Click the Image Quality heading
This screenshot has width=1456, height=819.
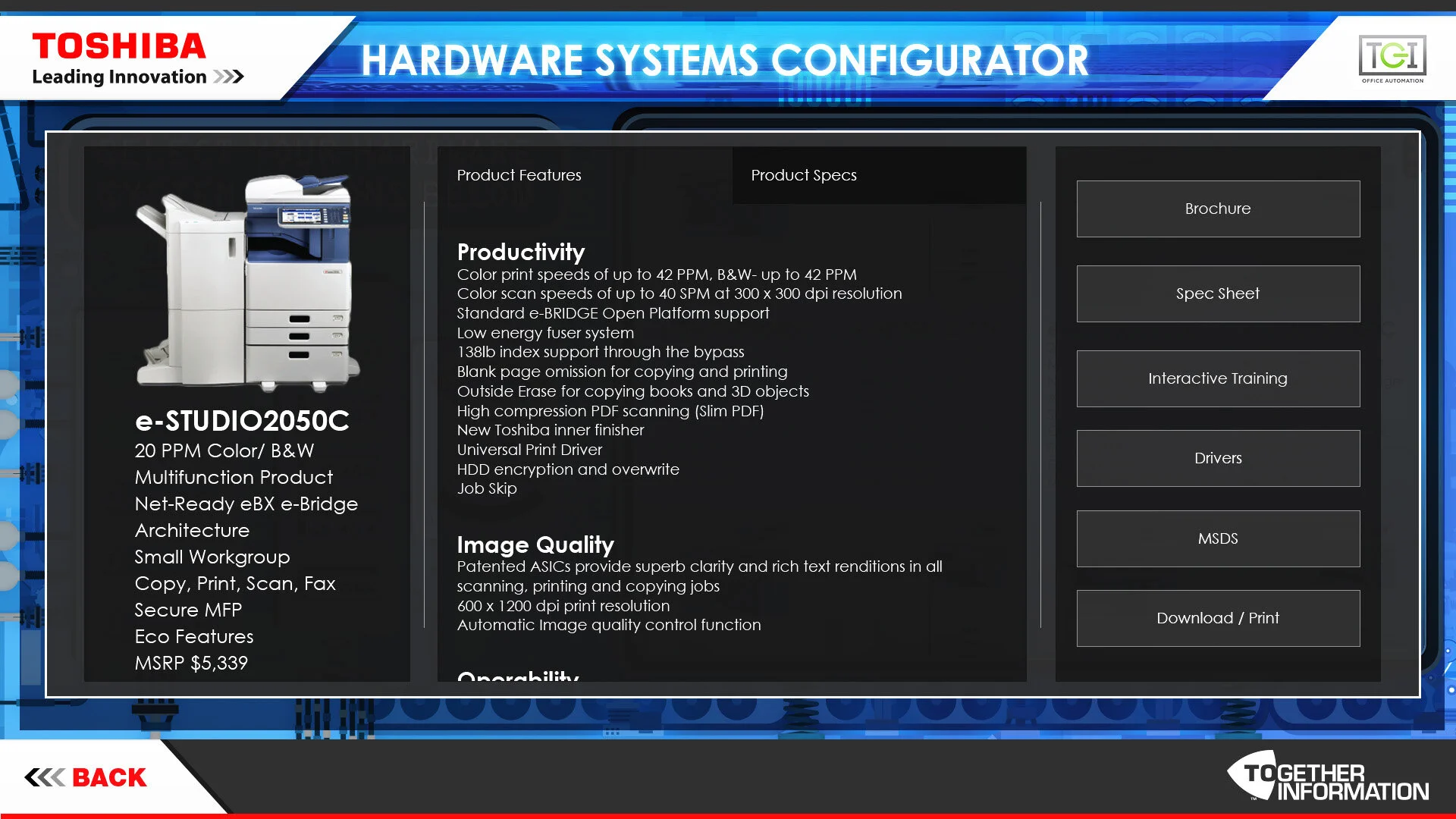535,544
